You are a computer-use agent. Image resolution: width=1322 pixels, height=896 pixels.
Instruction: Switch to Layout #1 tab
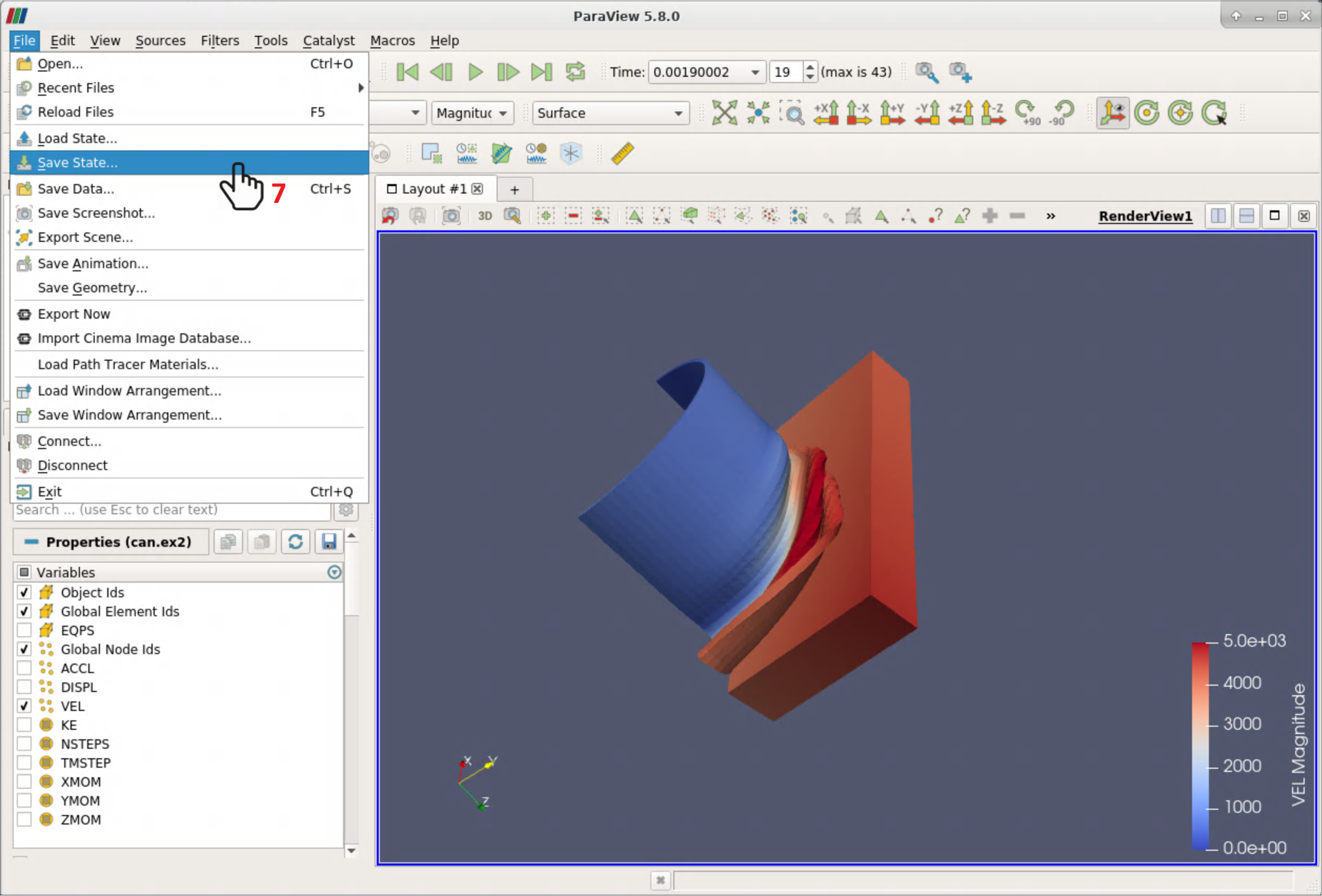(435, 189)
